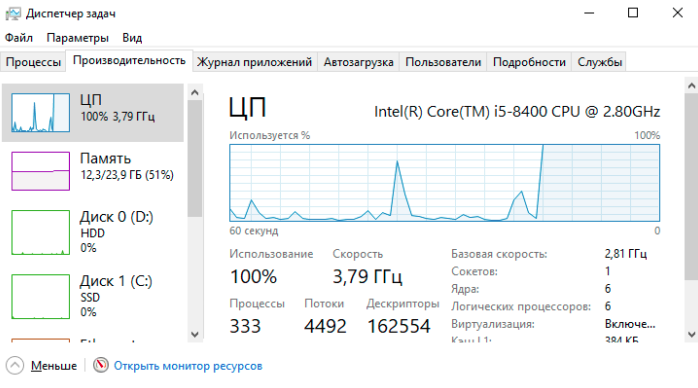
Task: Open Диск 1 (C:) SSD graph thumbnail
Action: coord(41,297)
